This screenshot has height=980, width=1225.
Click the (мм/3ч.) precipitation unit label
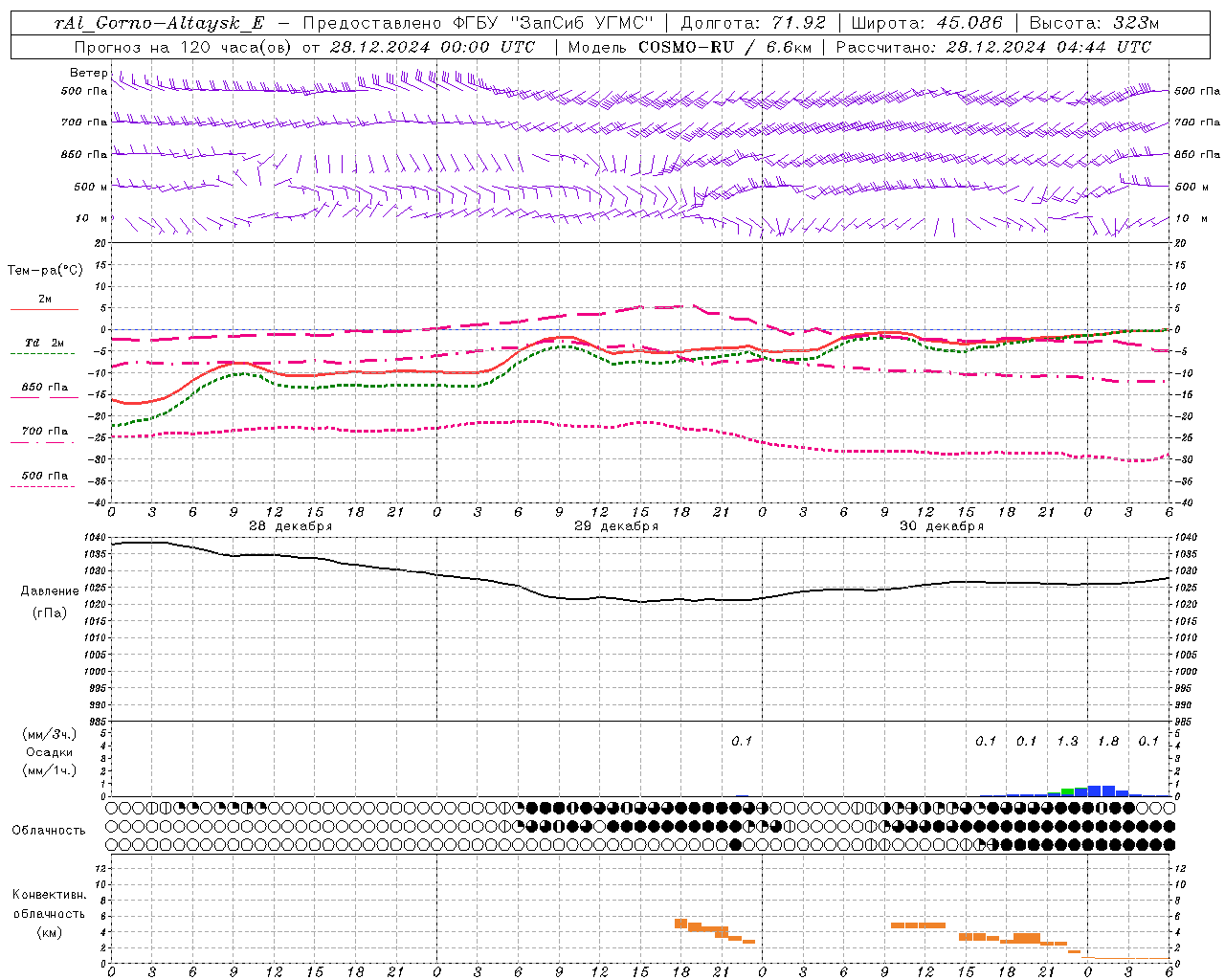50,734
